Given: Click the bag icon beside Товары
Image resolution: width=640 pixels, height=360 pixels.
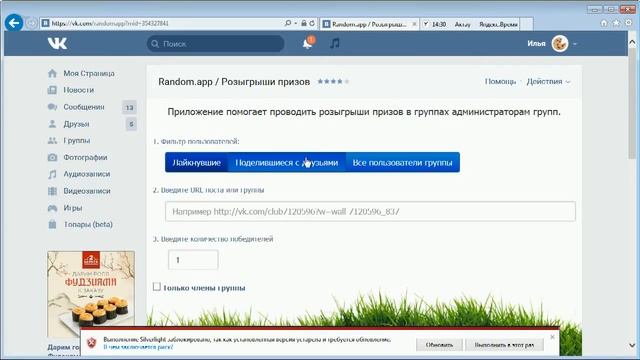Looking at the screenshot, I should tap(52, 224).
